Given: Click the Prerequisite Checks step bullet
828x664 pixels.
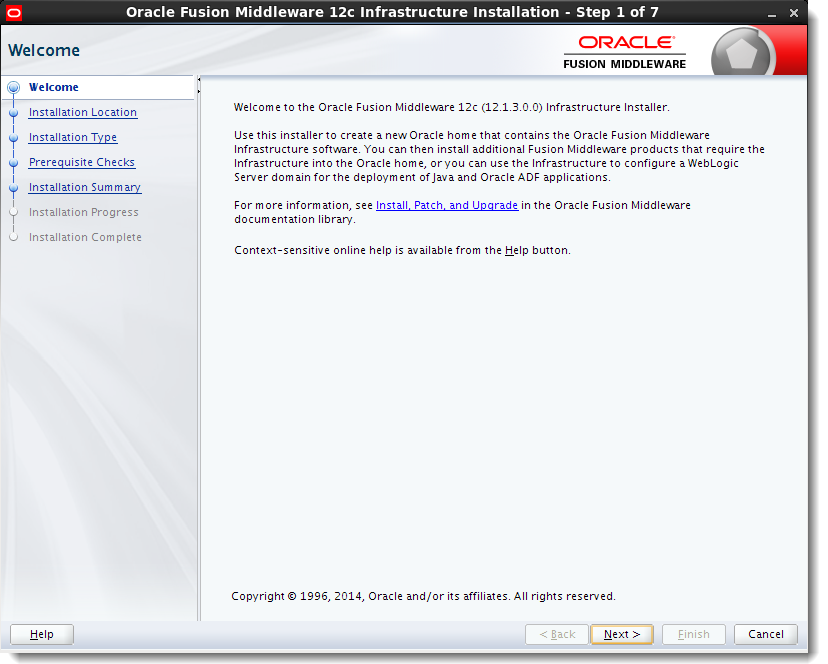Looking at the screenshot, I should point(14,163).
